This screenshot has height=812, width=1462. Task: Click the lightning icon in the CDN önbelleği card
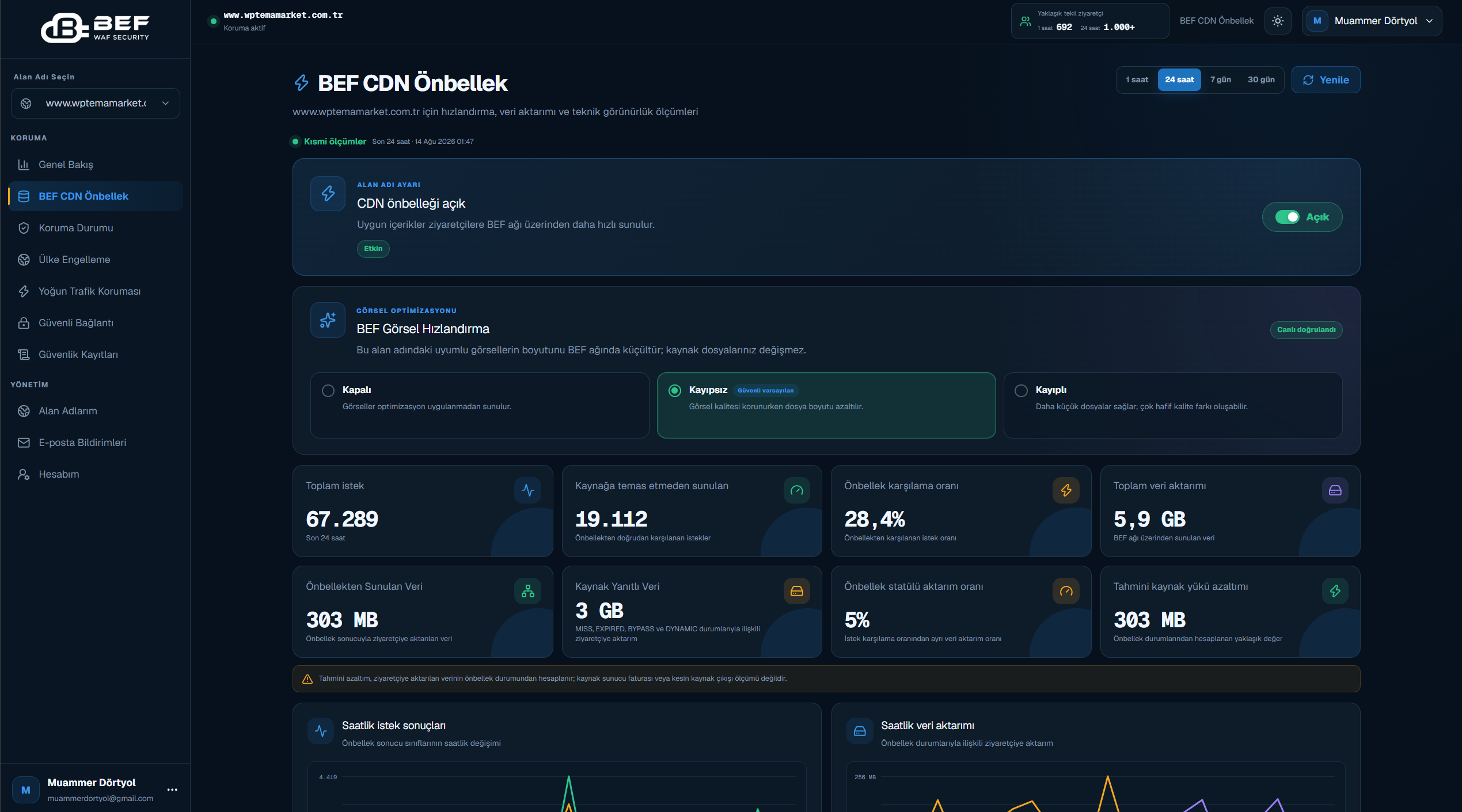(328, 193)
